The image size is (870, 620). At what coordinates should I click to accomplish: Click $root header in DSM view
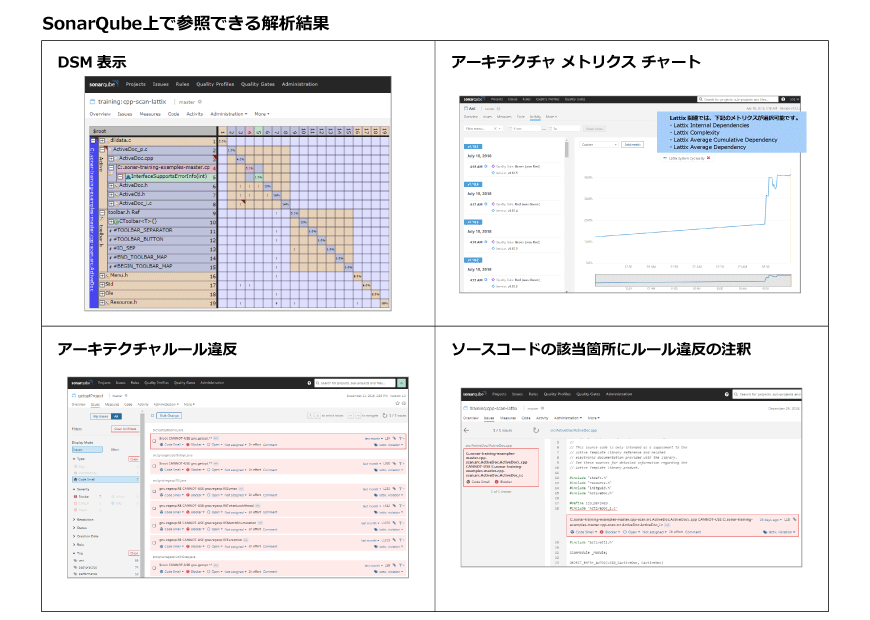[153, 131]
